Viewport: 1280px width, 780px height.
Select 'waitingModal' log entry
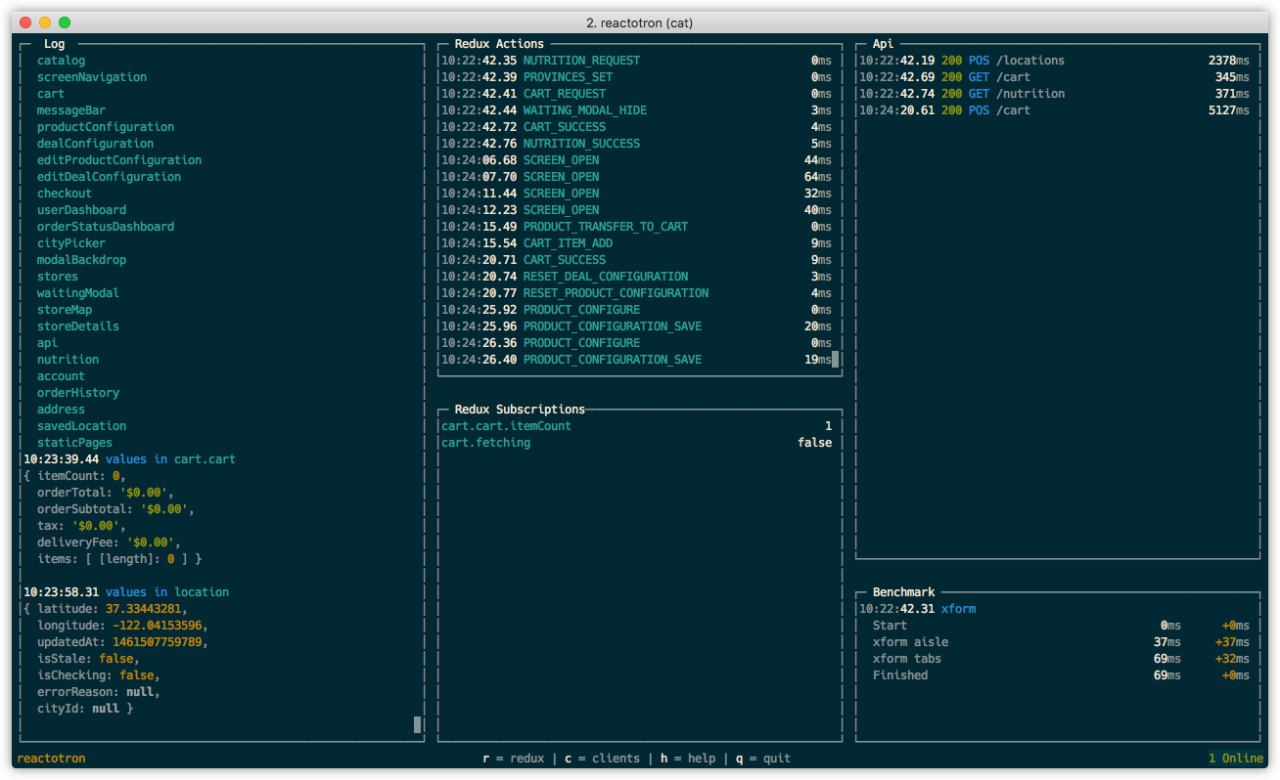pos(78,293)
